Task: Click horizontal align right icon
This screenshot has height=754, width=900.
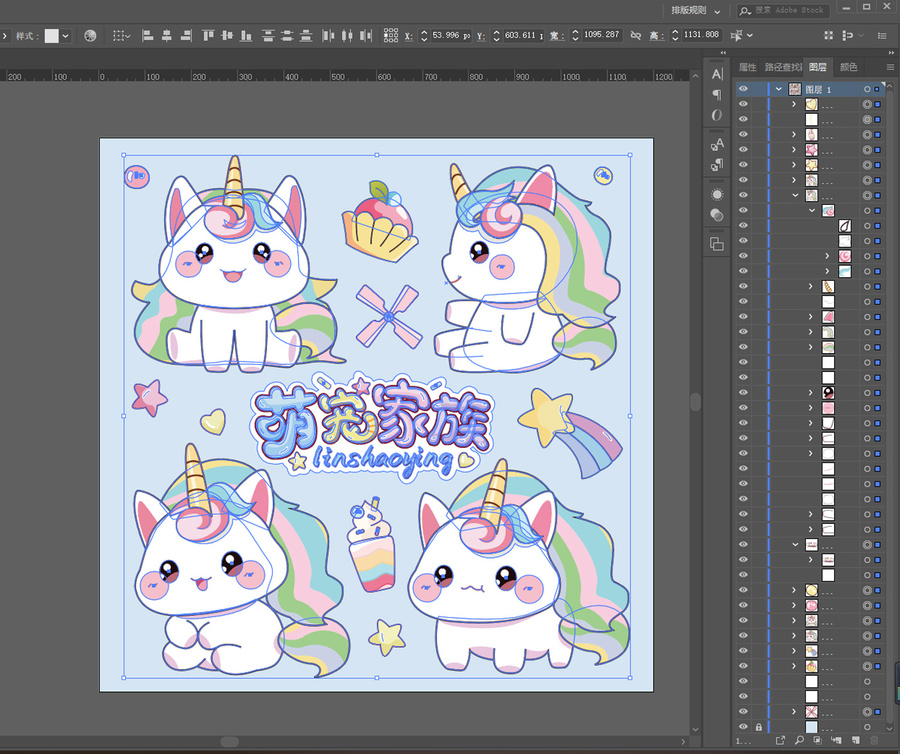Action: click(185, 36)
